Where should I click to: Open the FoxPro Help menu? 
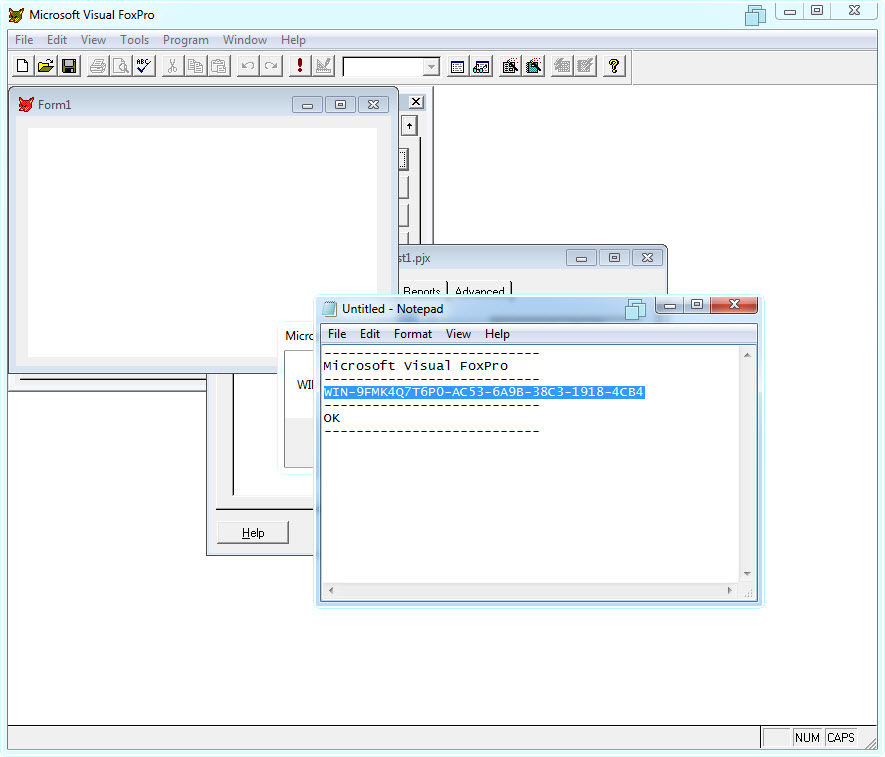pyautogui.click(x=293, y=40)
